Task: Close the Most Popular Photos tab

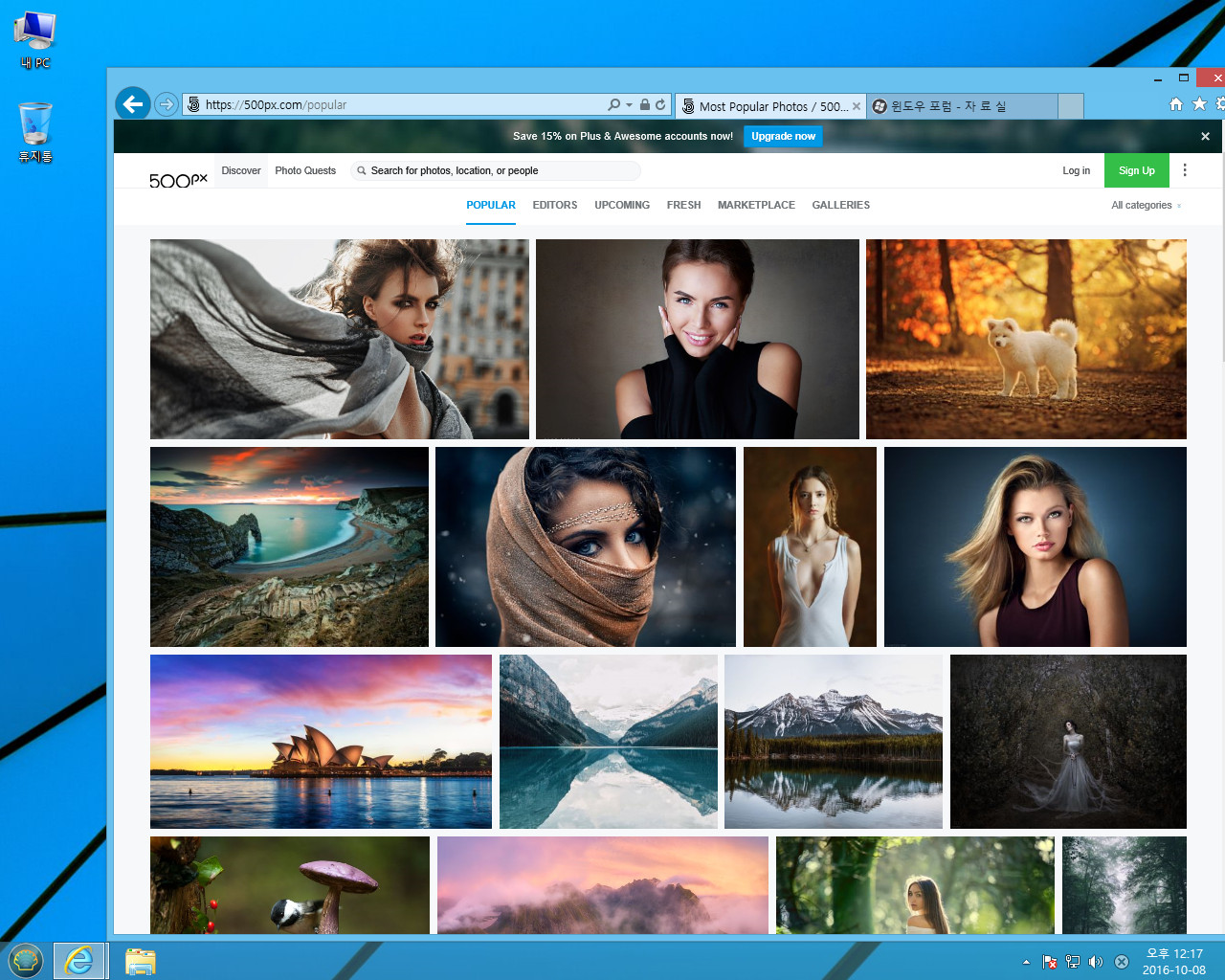Action: (857, 106)
